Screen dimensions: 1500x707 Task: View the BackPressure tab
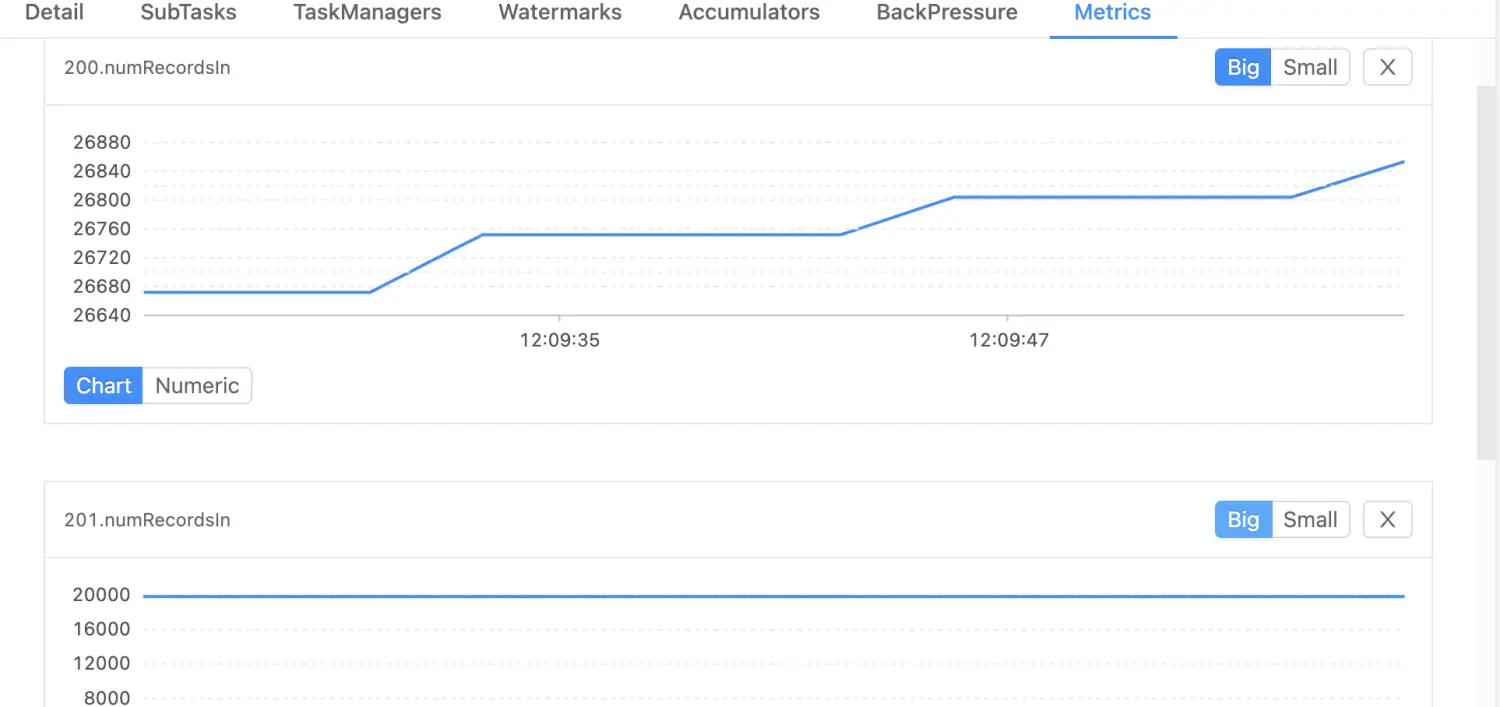[947, 13]
